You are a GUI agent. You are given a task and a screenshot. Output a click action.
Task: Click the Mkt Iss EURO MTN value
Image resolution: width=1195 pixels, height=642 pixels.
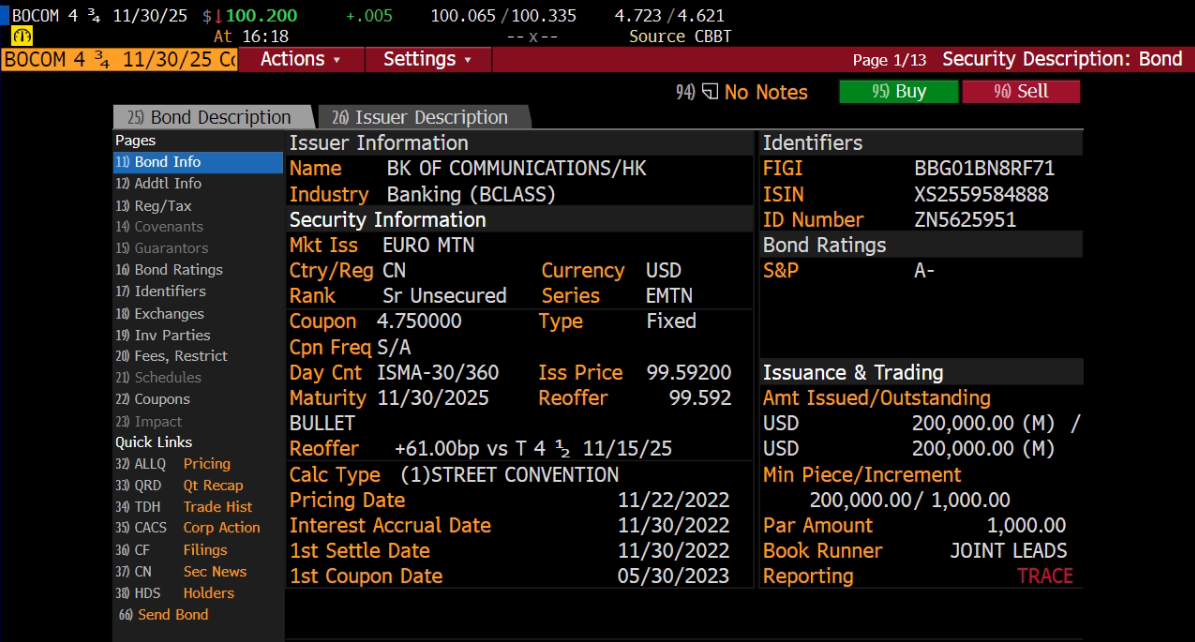pos(428,245)
